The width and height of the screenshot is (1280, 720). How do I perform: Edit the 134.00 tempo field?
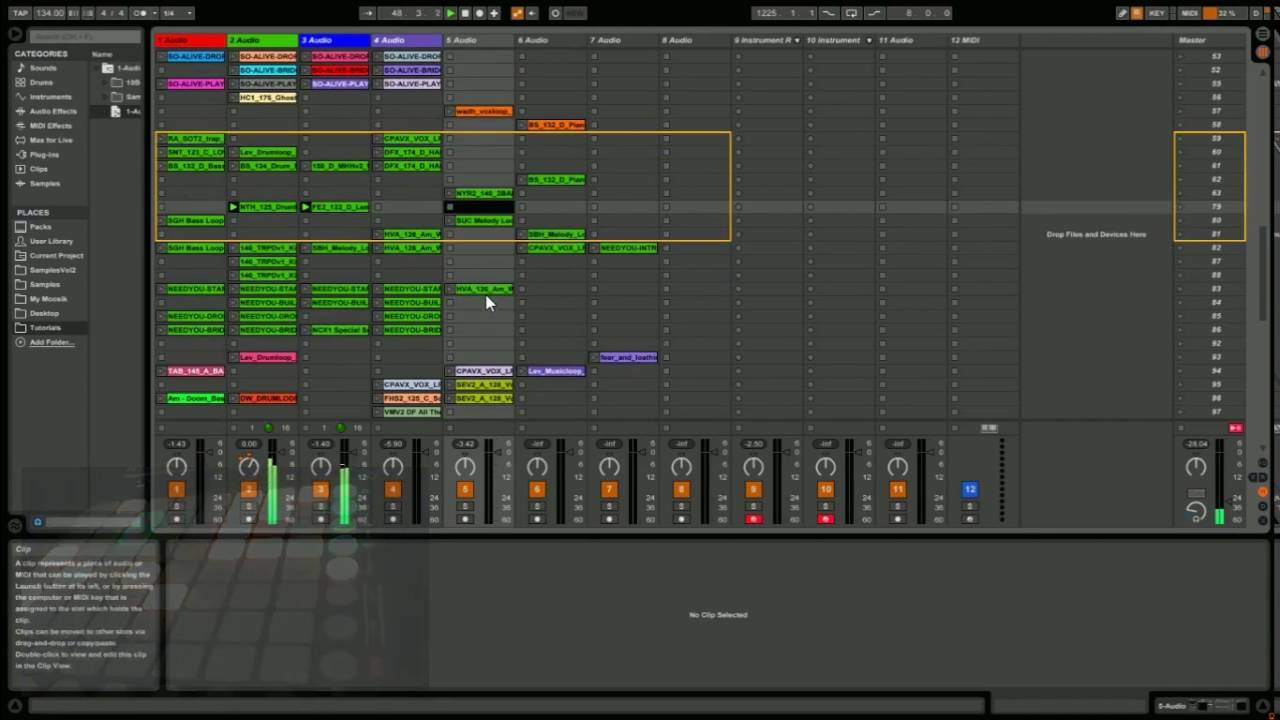(x=49, y=13)
